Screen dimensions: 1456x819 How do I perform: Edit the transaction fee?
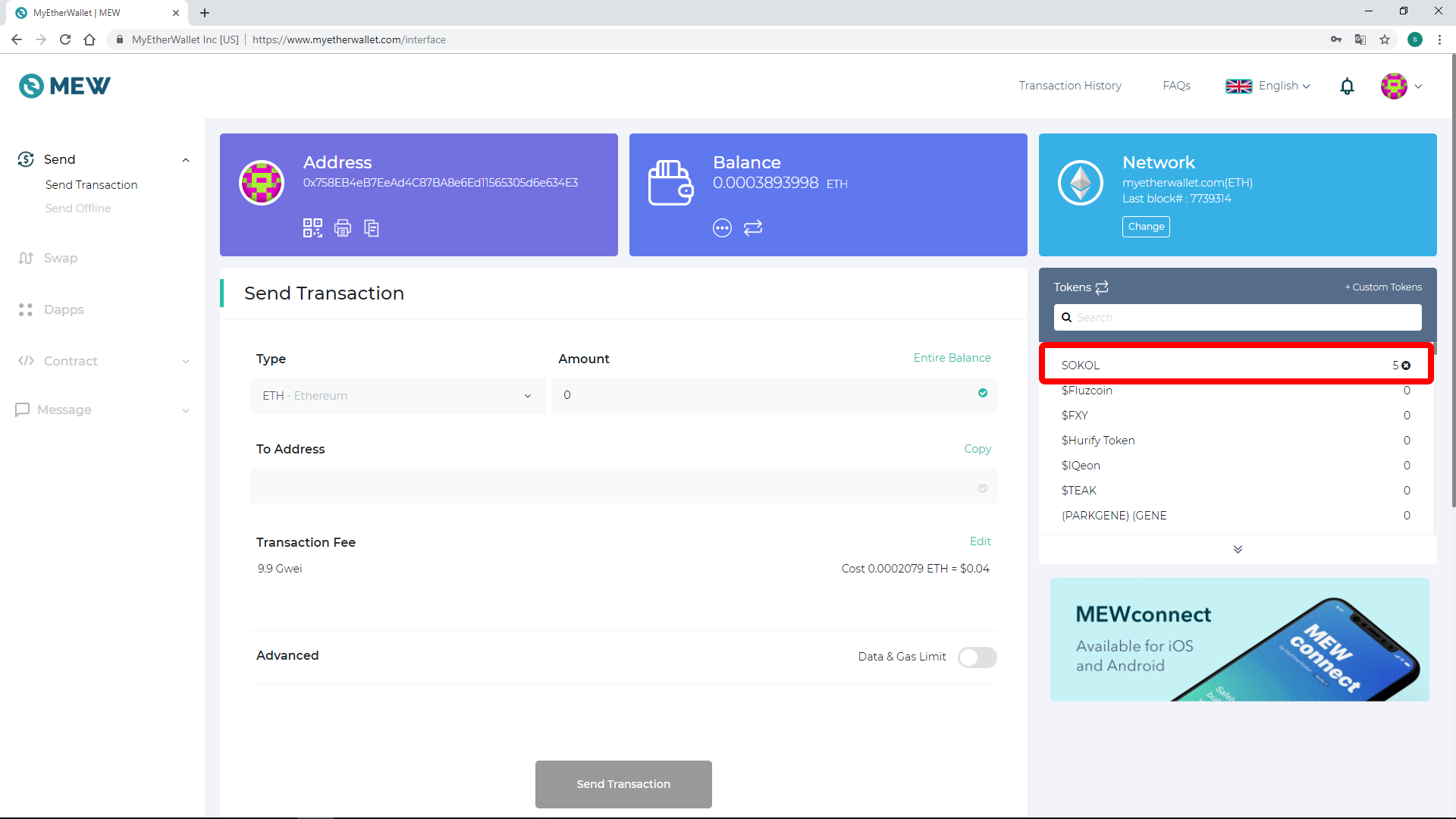click(x=980, y=541)
